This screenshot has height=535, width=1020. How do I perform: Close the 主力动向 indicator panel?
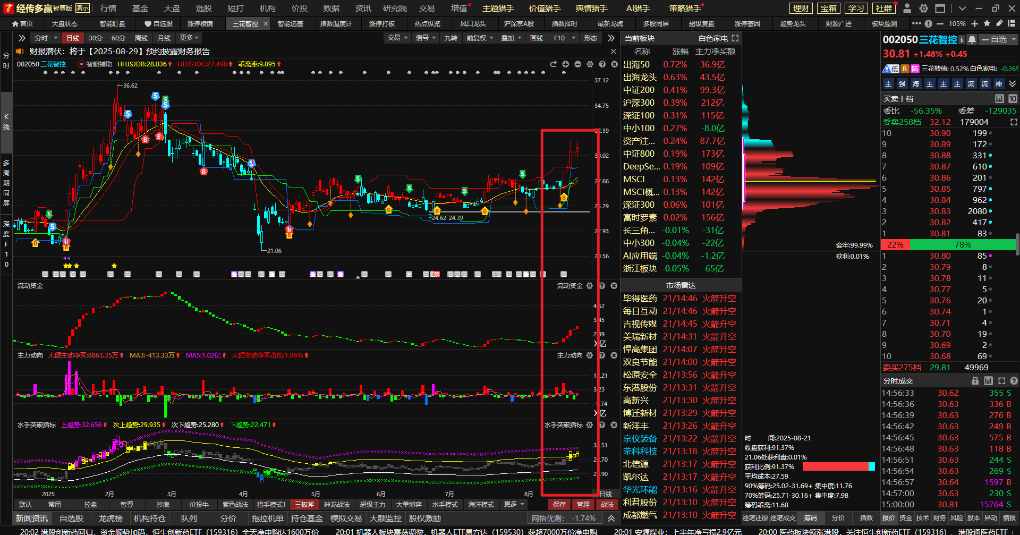click(613, 355)
